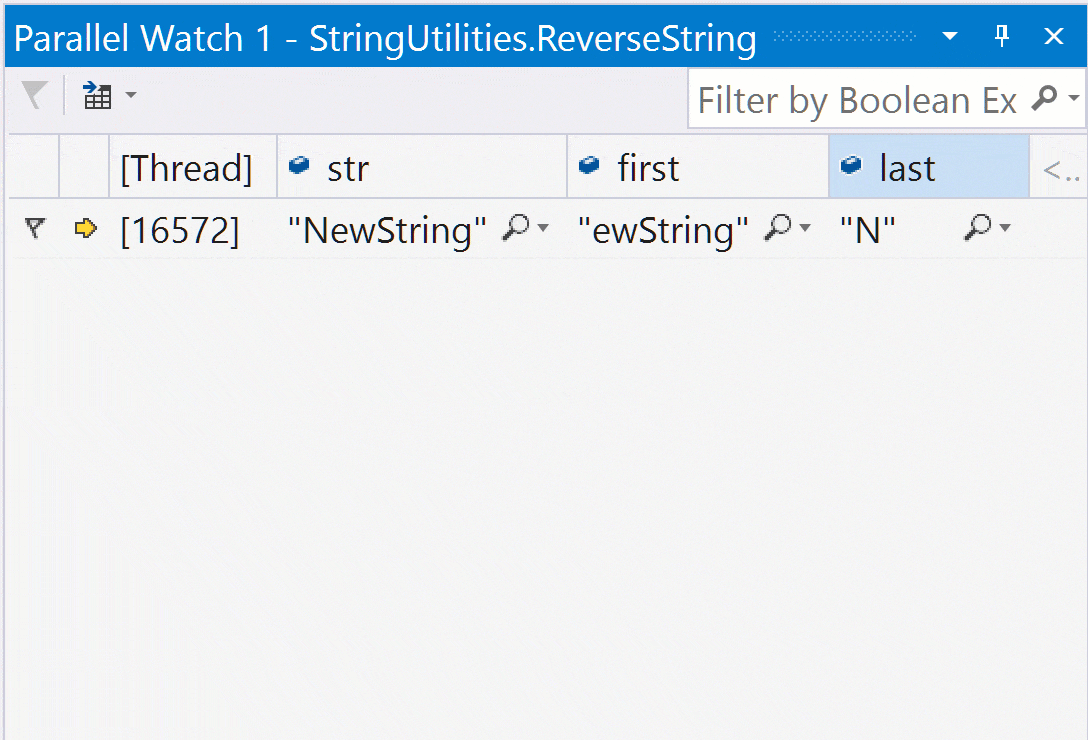1088x740 pixels.
Task: Select the [Thread] column header
Action: point(186,168)
